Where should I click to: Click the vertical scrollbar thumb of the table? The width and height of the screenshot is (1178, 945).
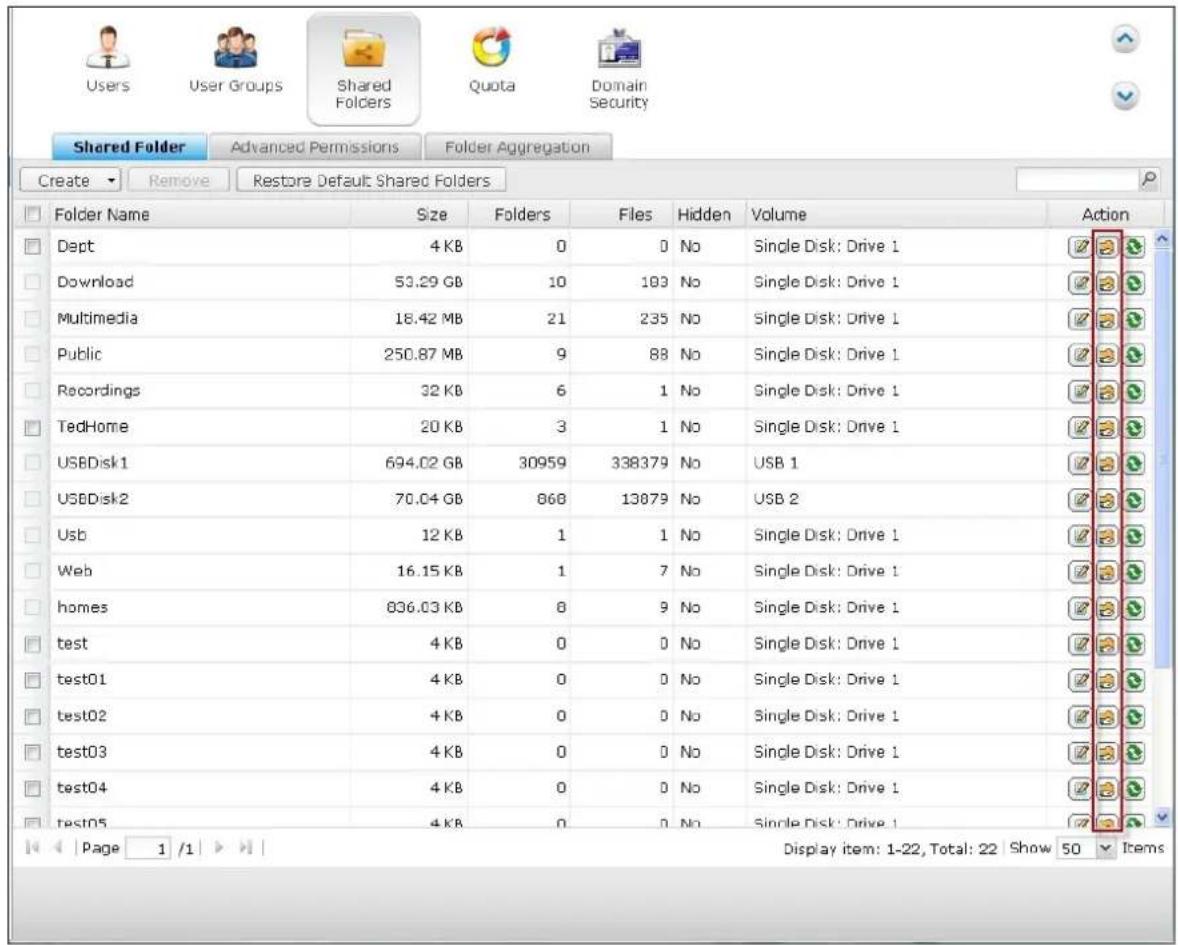pyautogui.click(x=1163, y=458)
